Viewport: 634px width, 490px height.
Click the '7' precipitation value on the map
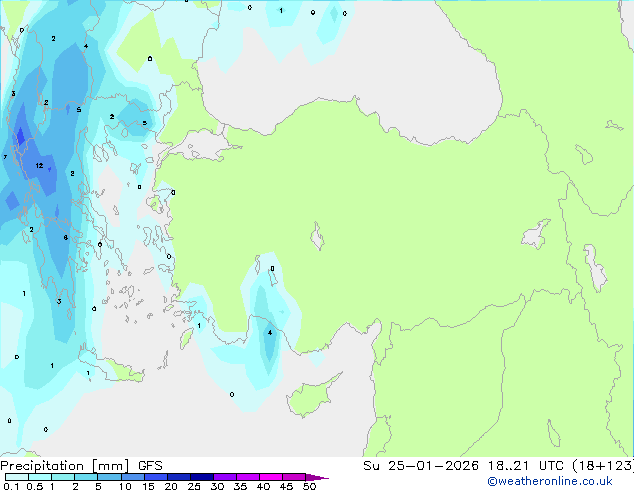5,157
